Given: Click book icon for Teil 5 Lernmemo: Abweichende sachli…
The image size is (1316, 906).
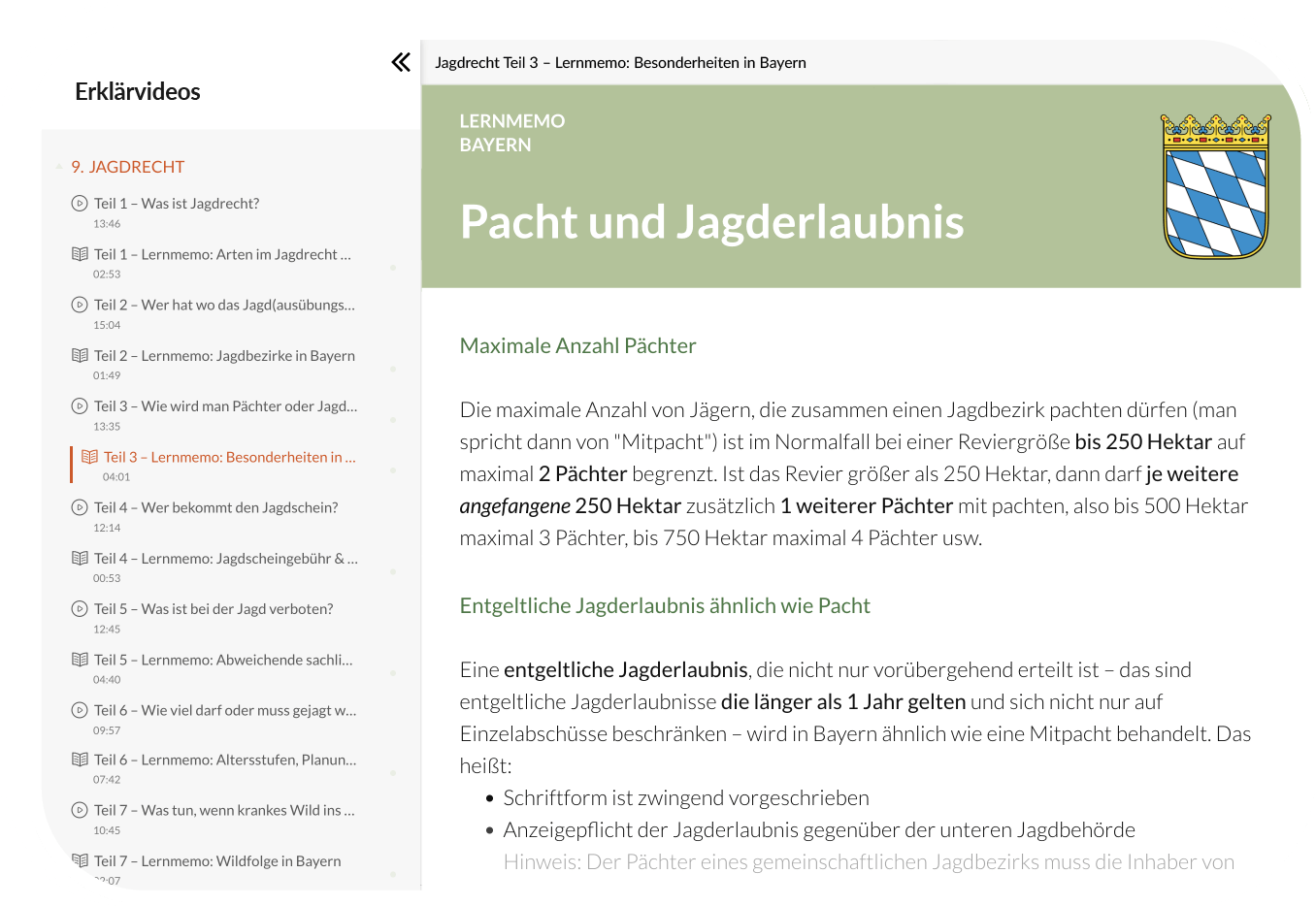Looking at the screenshot, I should [80, 660].
